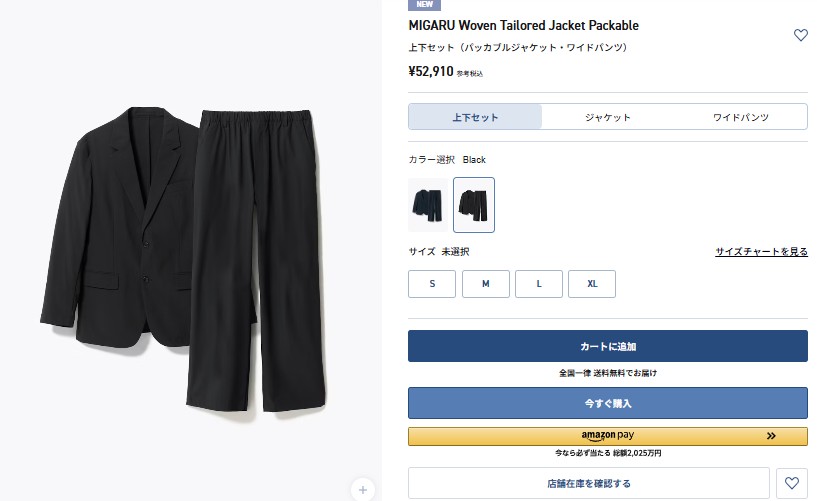Pay with the amazon pay button
Screen dimensions: 817x501
608,436
